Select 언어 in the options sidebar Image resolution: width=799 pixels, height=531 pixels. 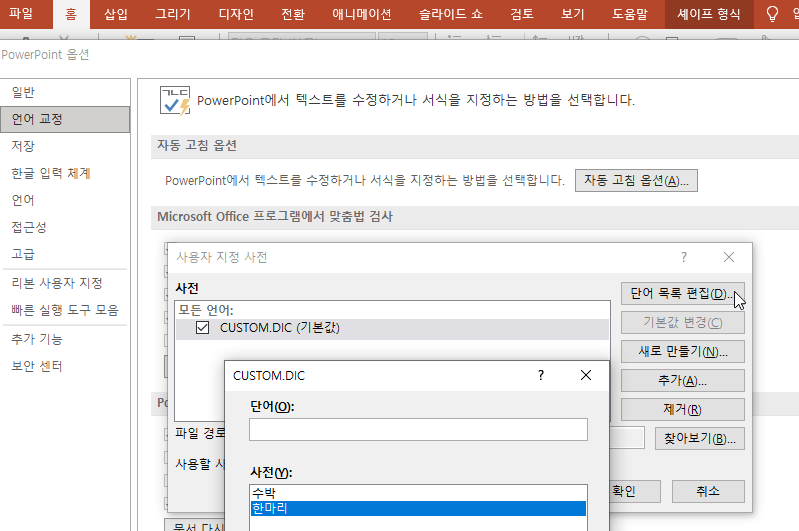[65, 200]
